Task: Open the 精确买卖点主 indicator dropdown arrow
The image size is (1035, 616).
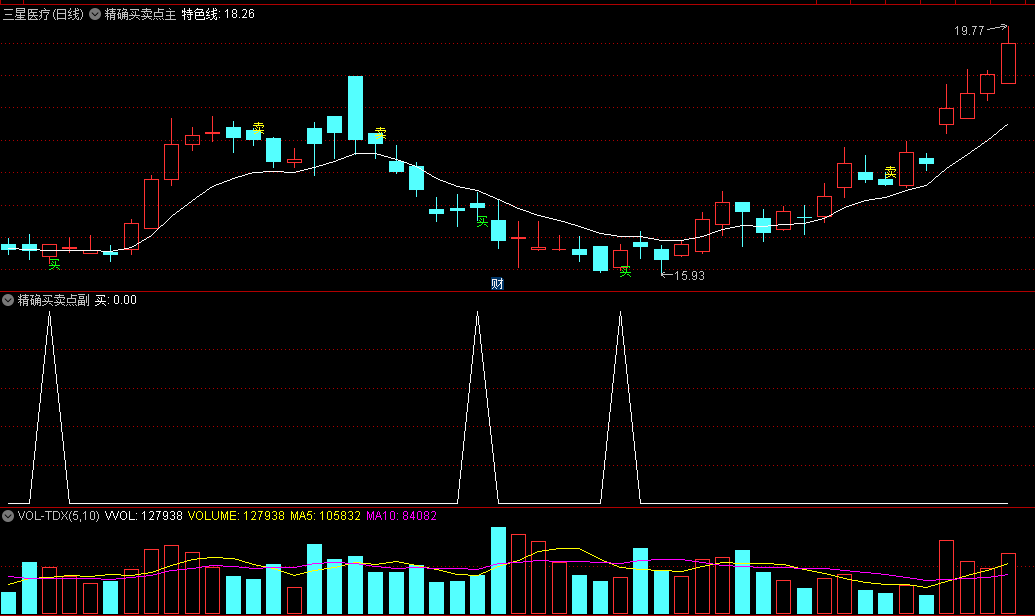Action: coord(95,14)
